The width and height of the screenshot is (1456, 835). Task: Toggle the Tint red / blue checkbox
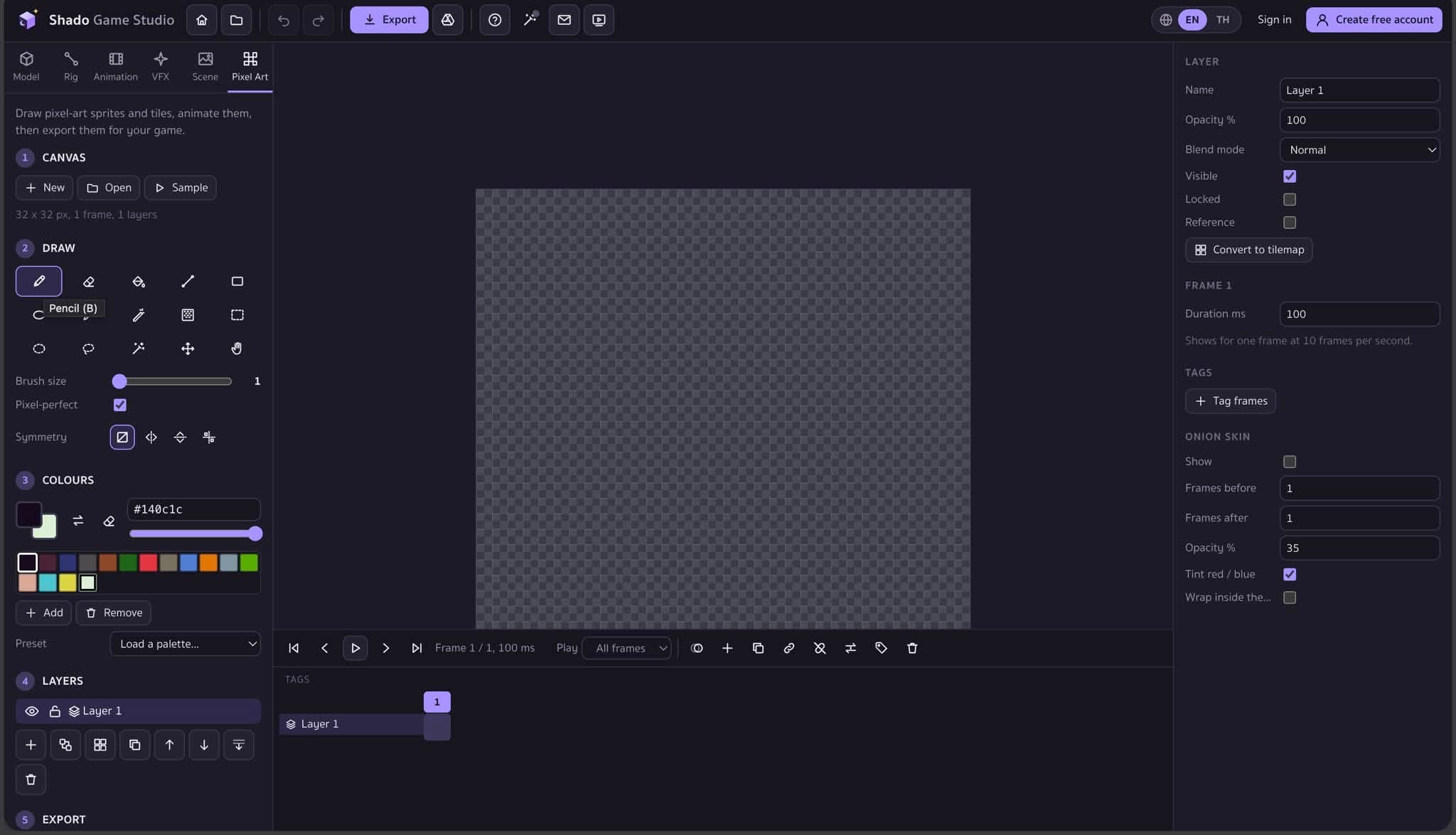click(1290, 574)
